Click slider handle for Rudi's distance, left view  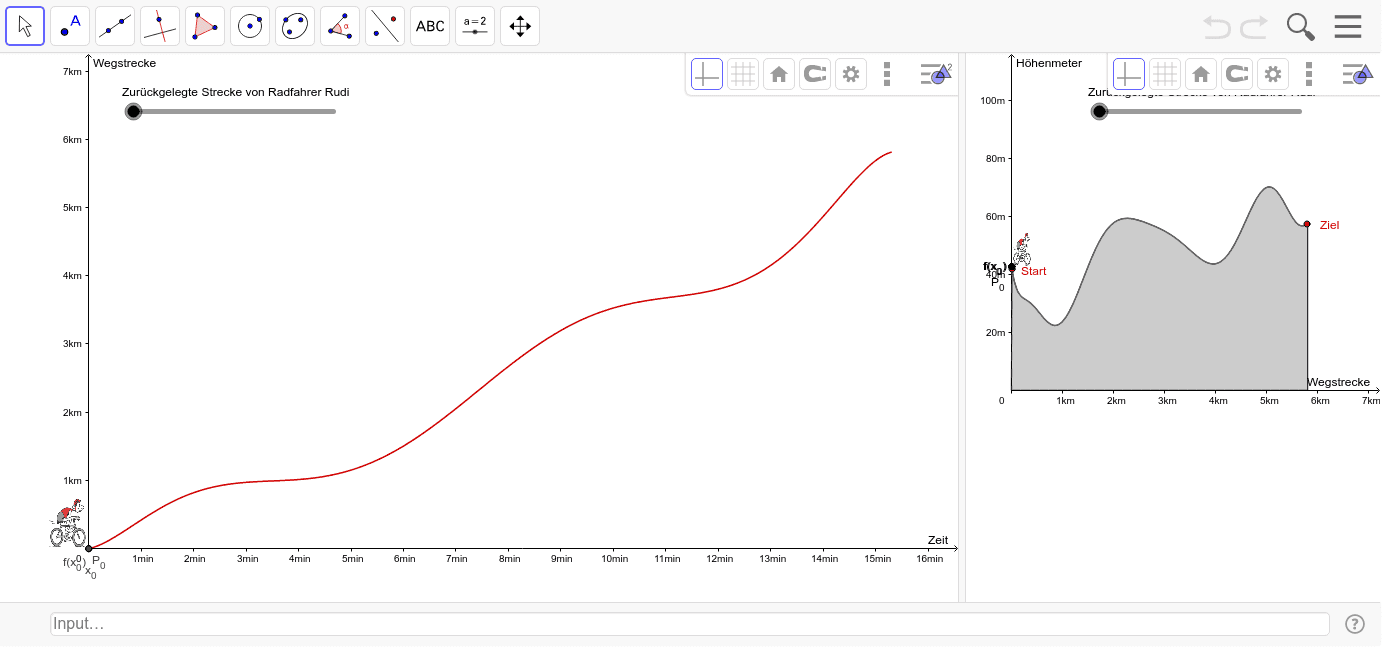(x=134, y=111)
